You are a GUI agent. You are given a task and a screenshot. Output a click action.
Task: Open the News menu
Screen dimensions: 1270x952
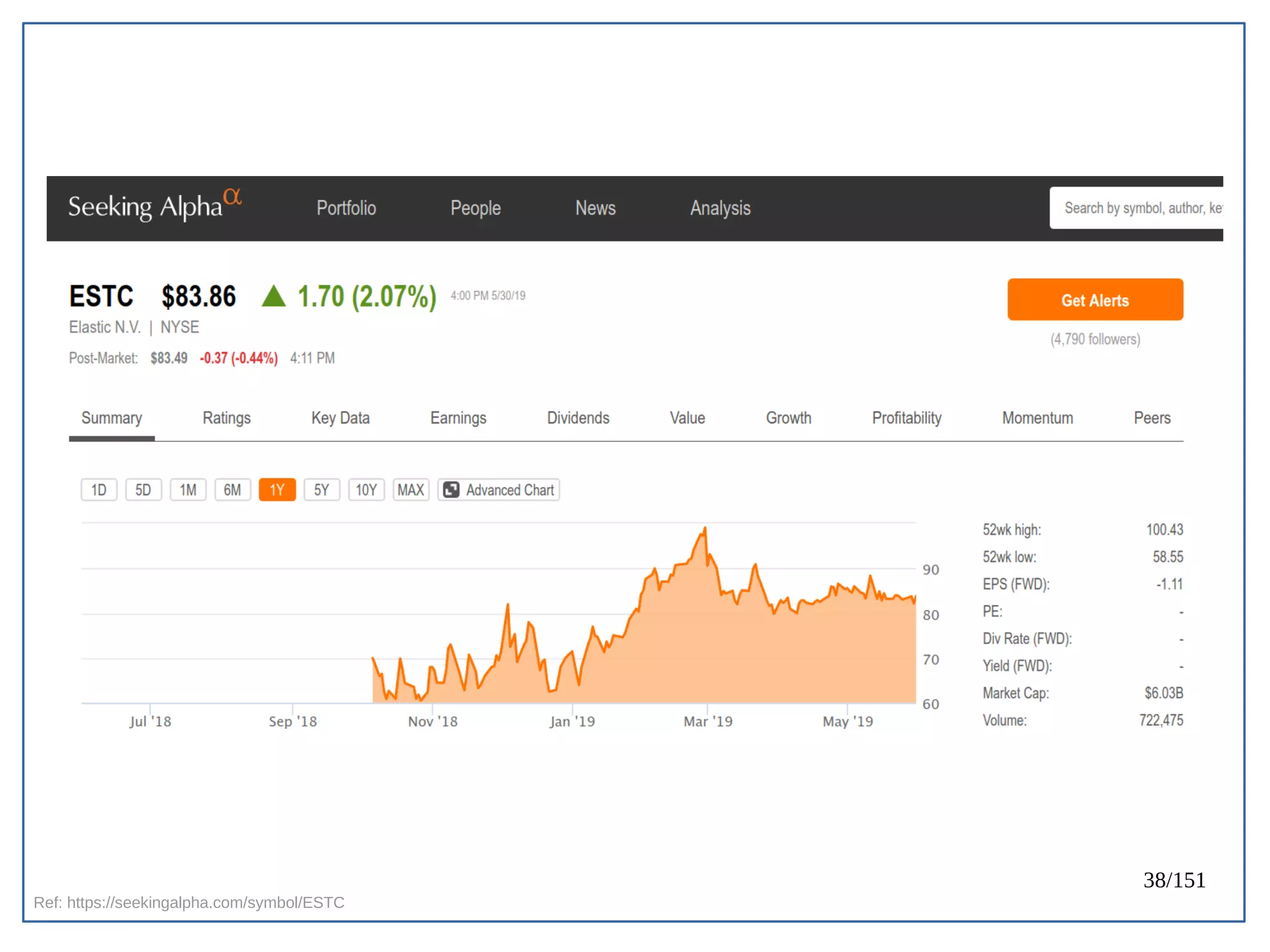[595, 208]
